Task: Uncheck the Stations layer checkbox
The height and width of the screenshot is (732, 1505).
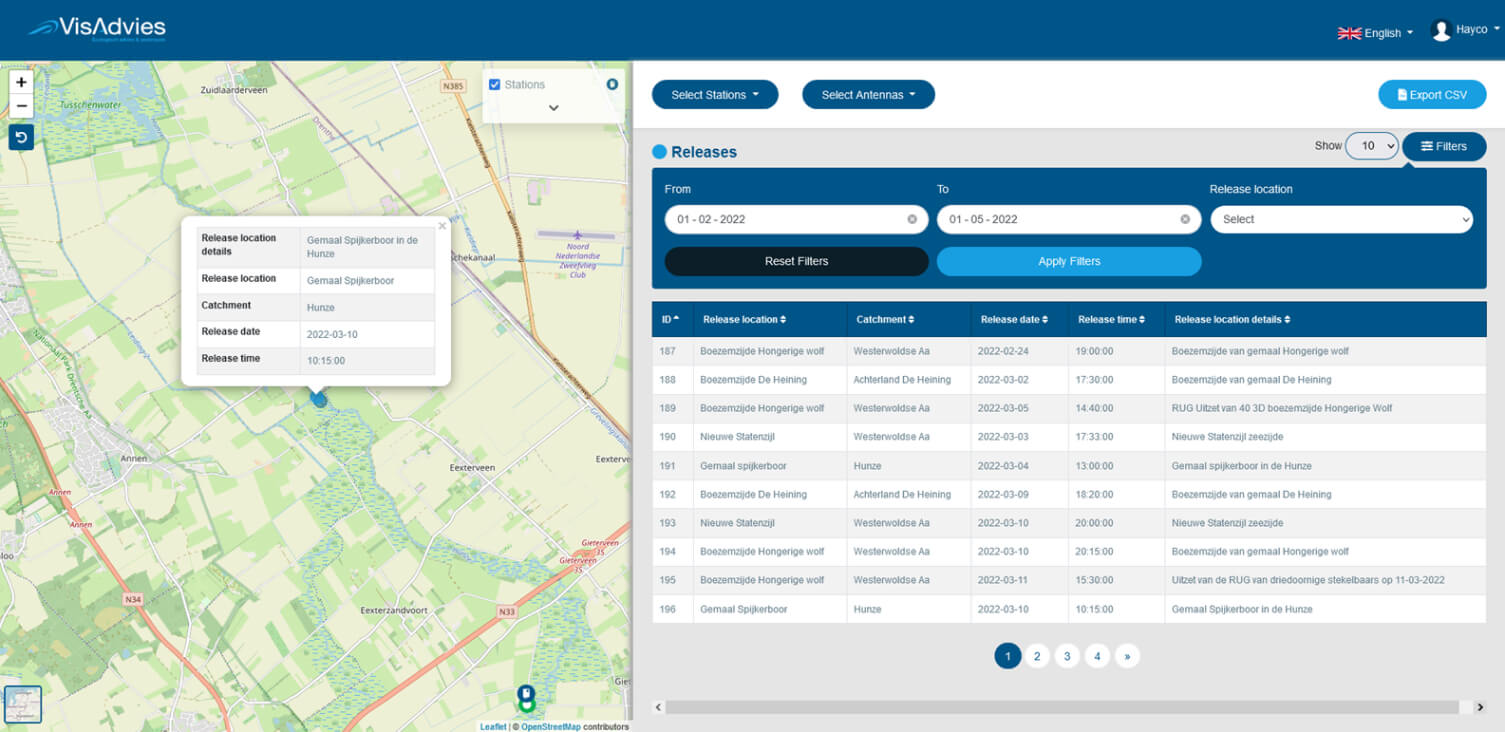Action: 494,85
